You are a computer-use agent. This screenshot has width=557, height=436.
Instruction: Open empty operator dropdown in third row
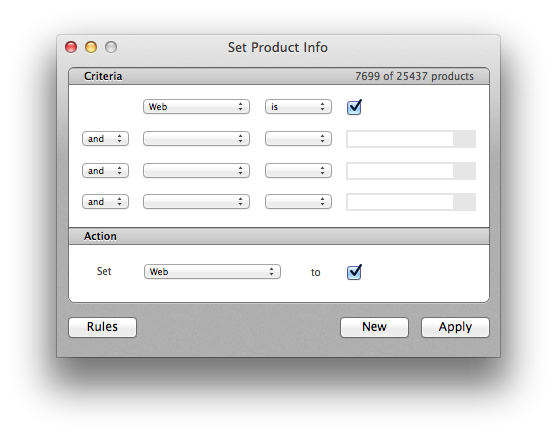coord(298,171)
